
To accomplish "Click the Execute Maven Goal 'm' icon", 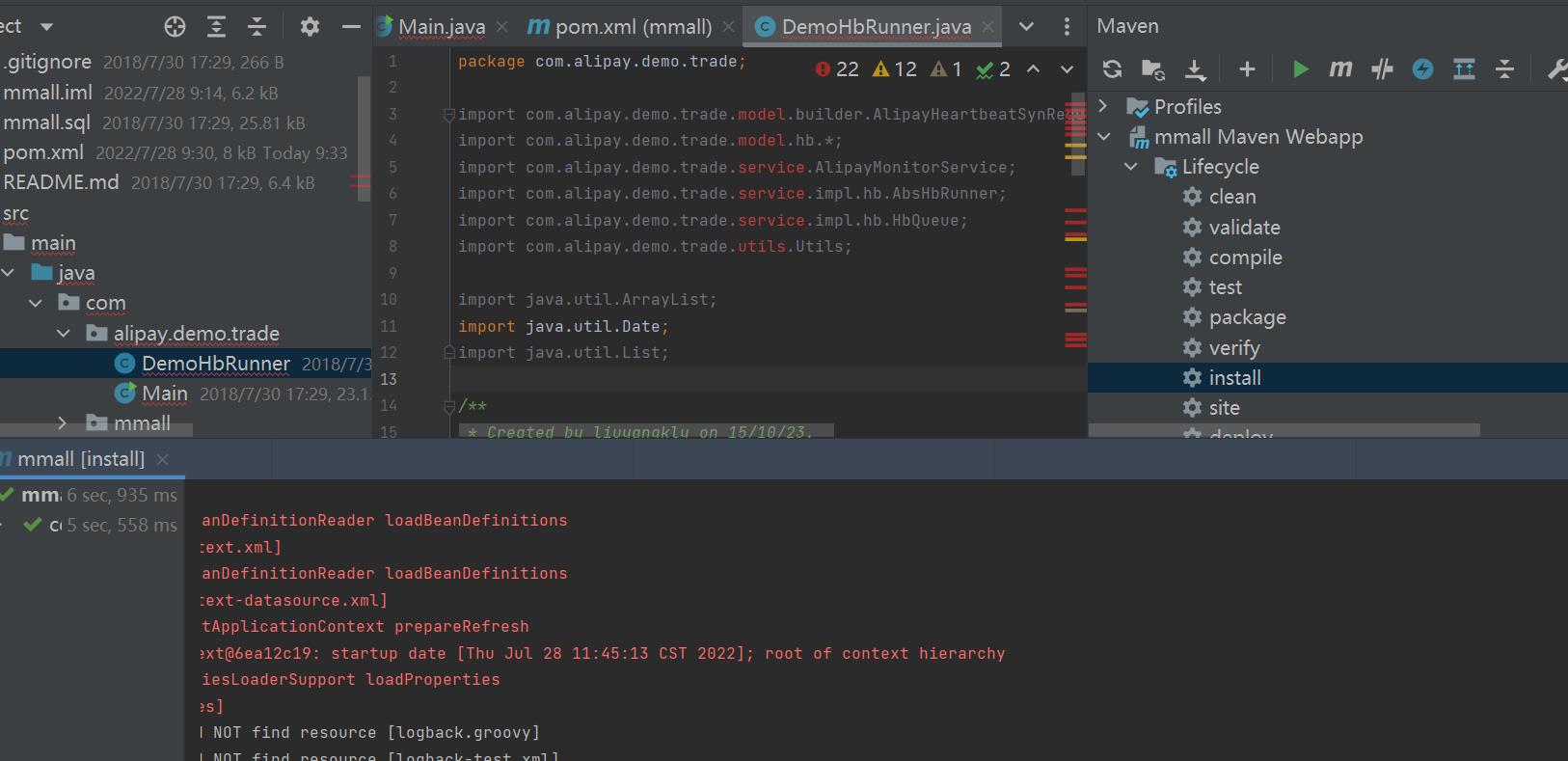I will [1340, 68].
